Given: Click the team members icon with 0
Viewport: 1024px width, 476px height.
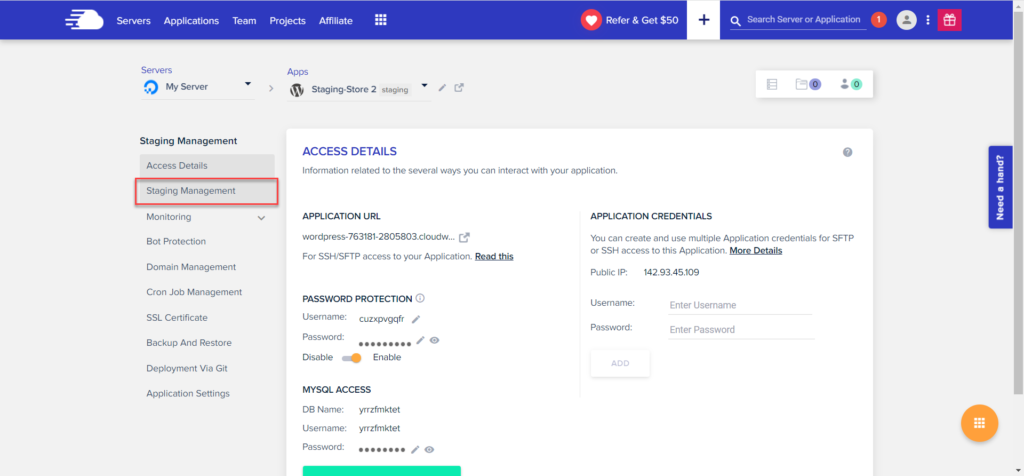Looking at the screenshot, I should click(851, 84).
